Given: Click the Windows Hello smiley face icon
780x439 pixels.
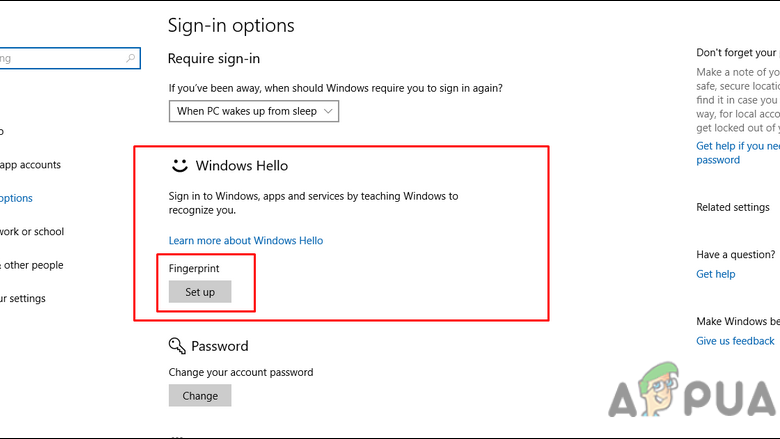Looking at the screenshot, I should tap(179, 165).
